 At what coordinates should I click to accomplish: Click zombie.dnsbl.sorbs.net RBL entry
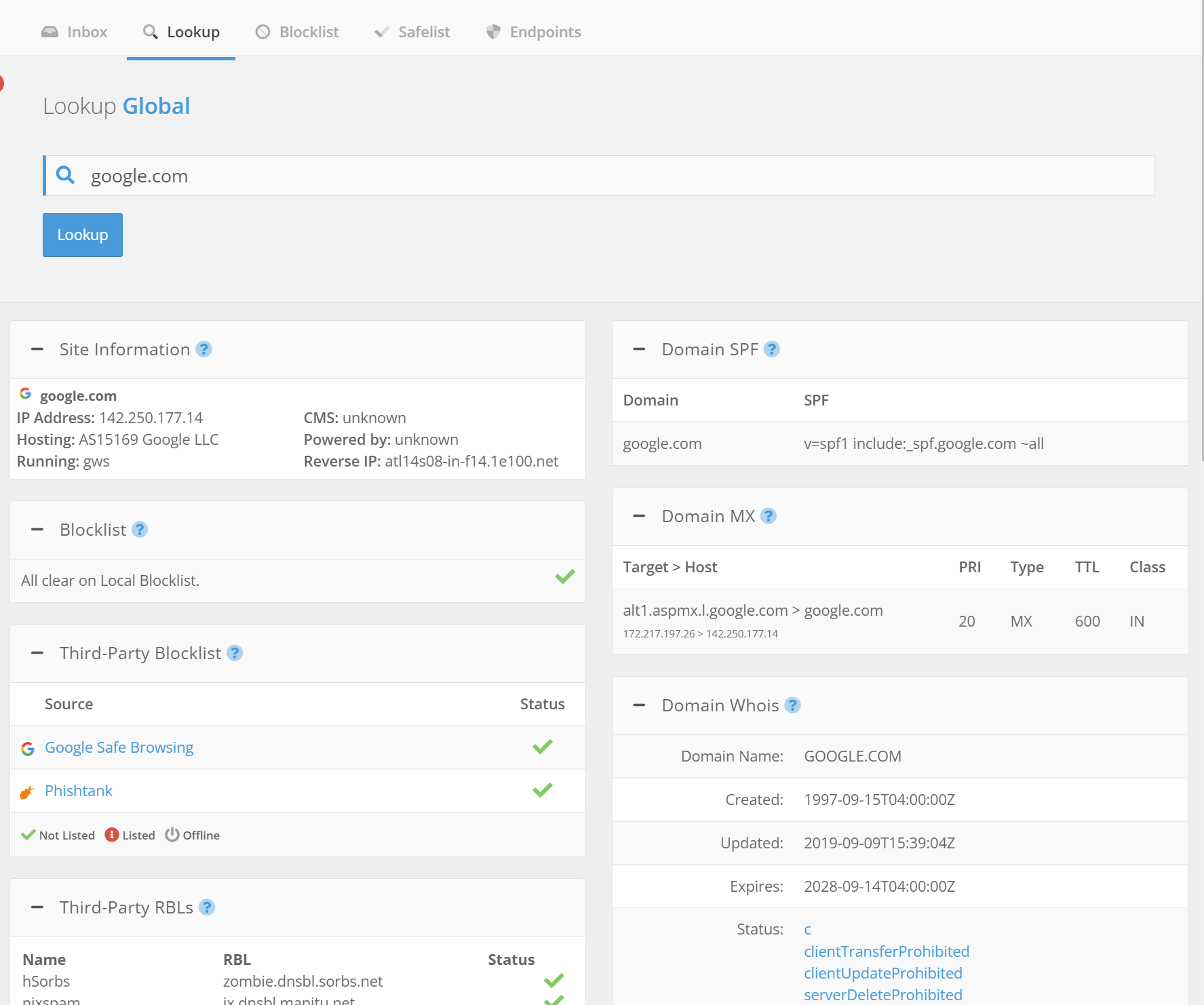pos(303,981)
